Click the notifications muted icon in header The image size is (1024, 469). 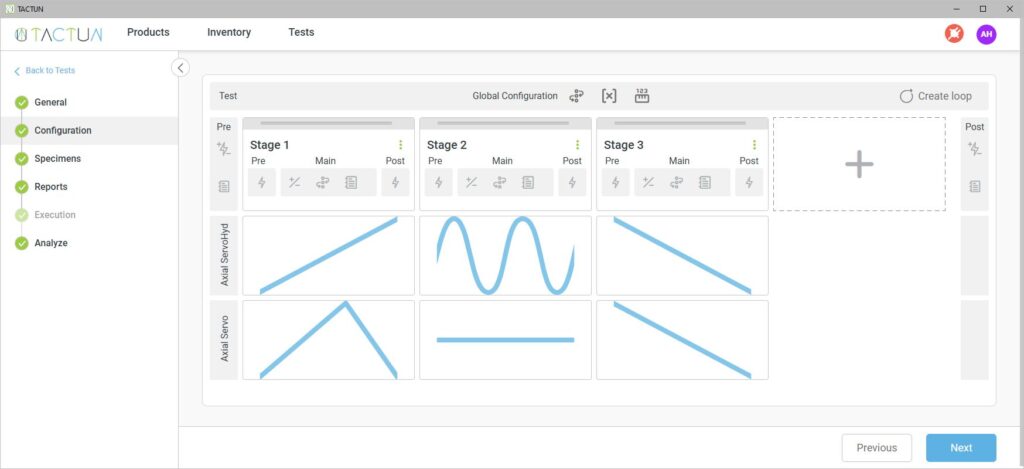[x=954, y=34]
